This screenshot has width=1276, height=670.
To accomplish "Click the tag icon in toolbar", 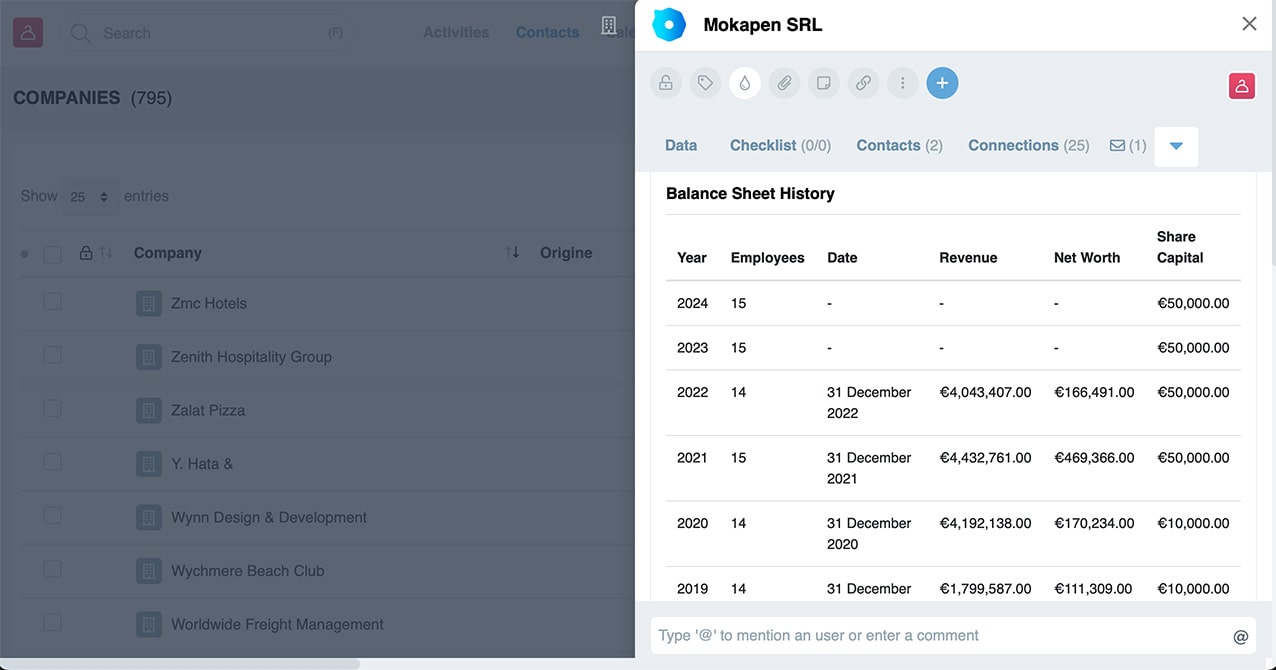I will tap(705, 84).
